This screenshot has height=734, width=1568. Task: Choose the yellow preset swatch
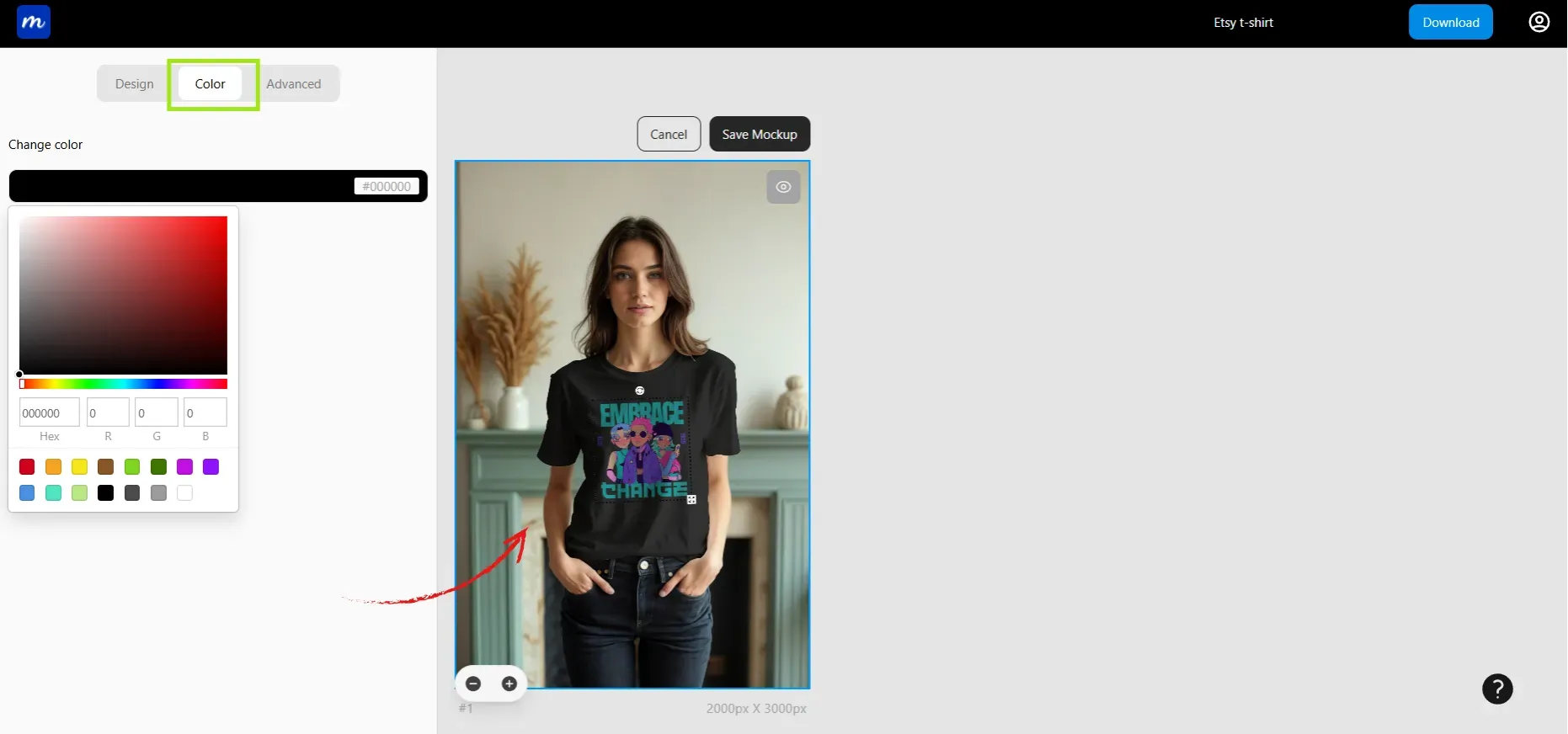[x=80, y=467]
